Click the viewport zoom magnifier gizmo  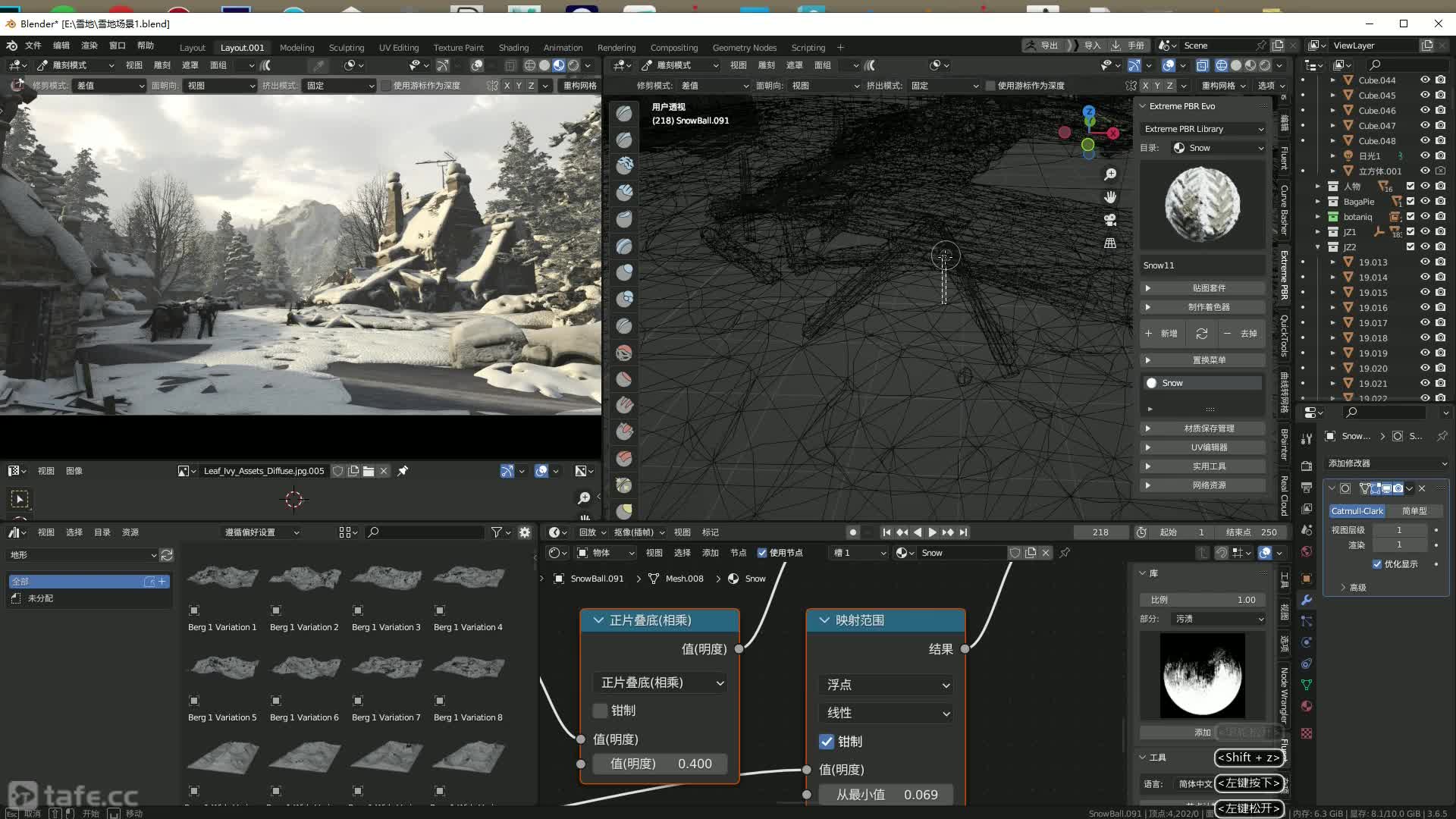[x=1110, y=174]
